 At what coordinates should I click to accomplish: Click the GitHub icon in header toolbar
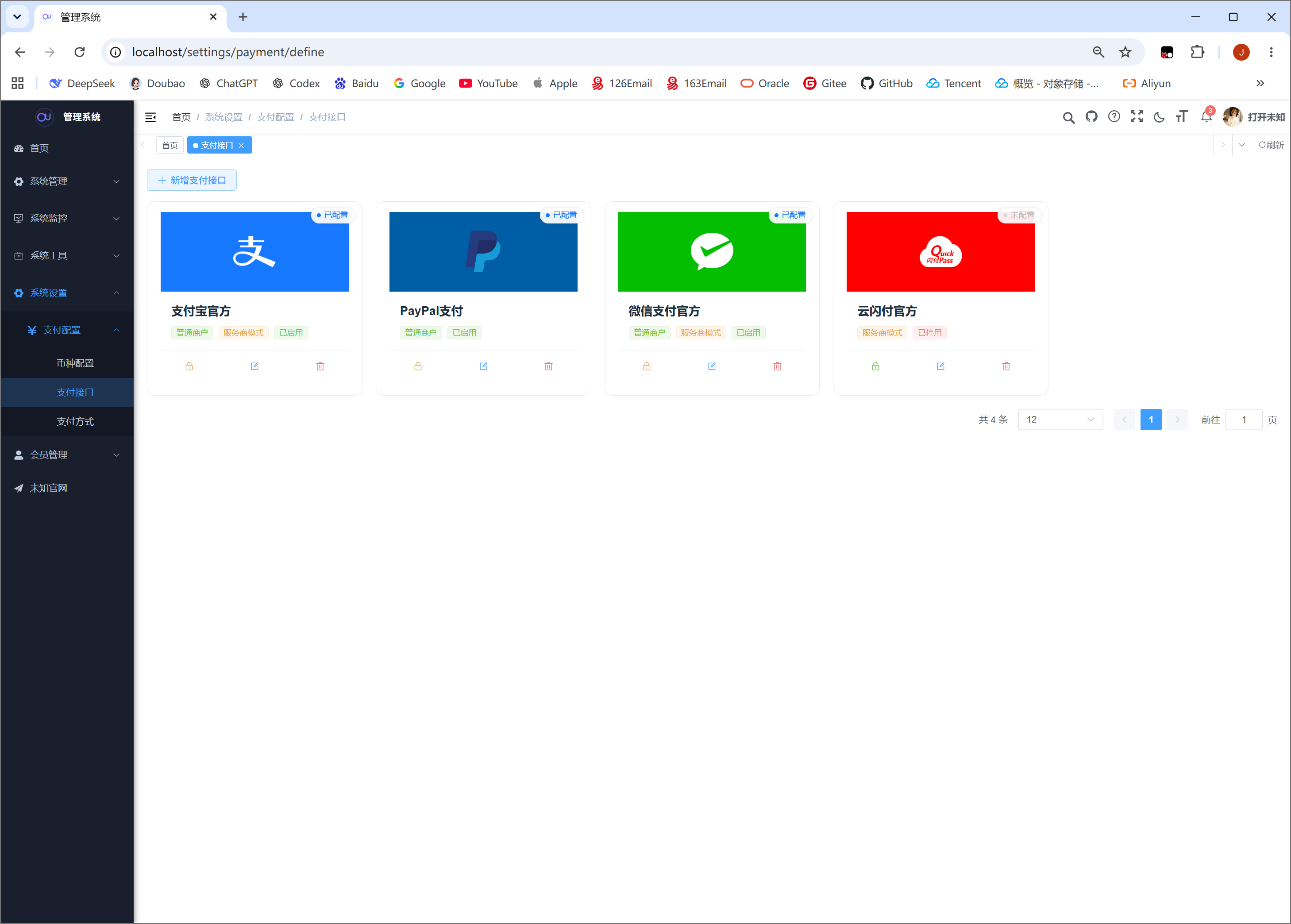(1091, 117)
